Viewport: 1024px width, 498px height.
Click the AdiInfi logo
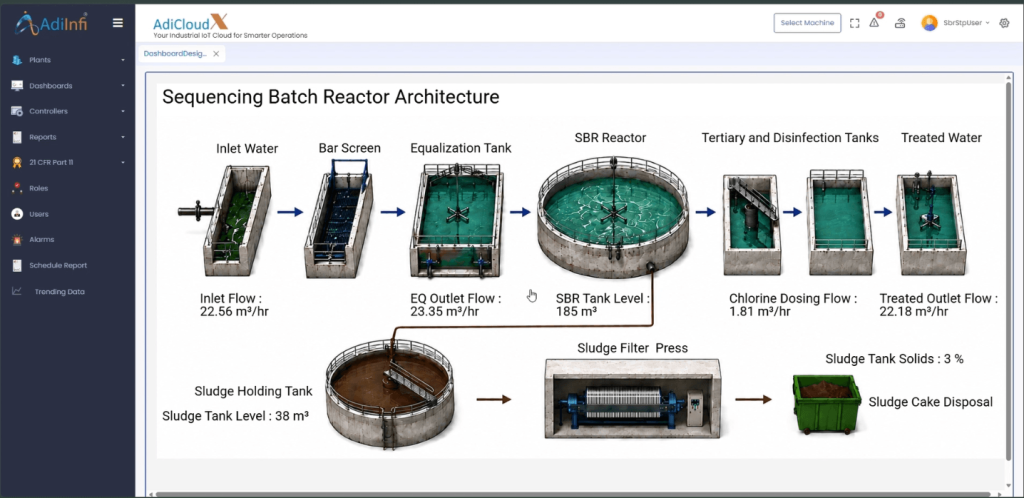tap(52, 23)
